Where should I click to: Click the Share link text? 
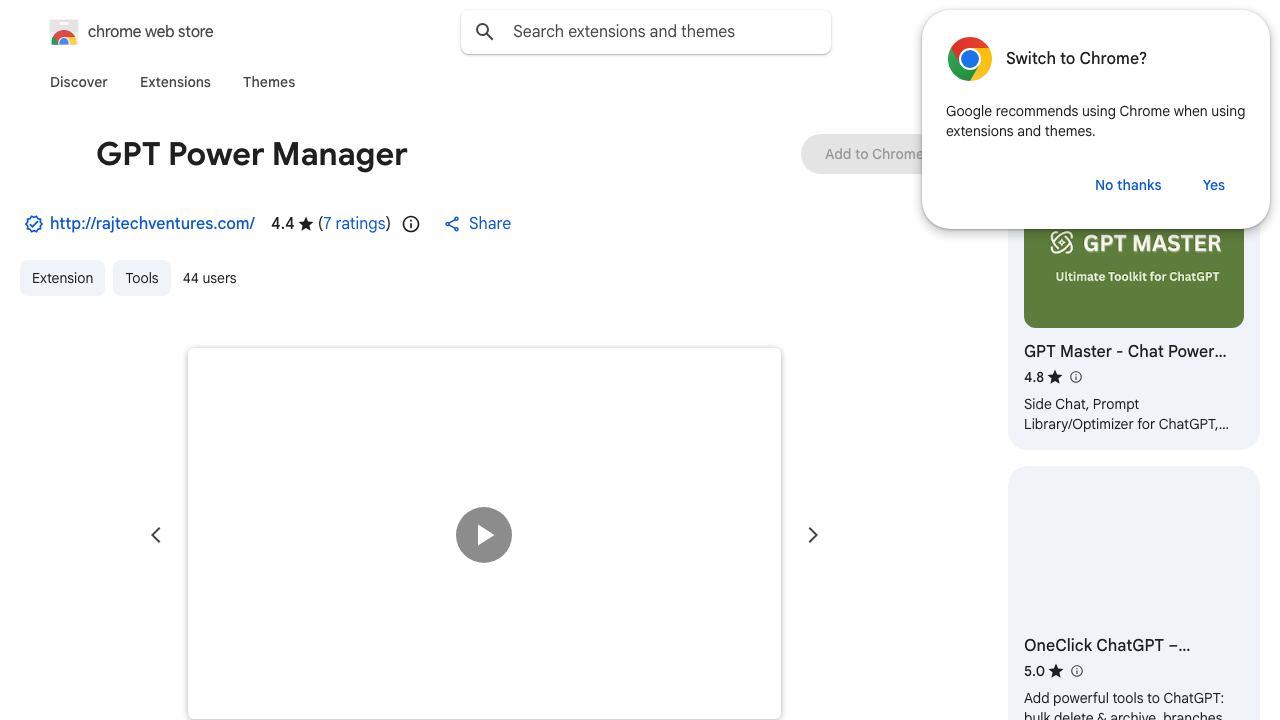[x=490, y=224]
